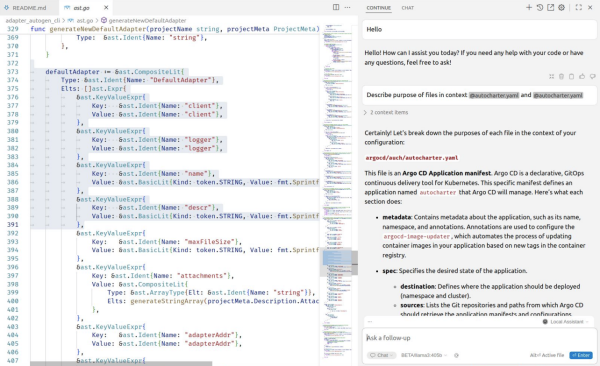Click the adapter_autogen_cli breadcrumb folder
Image resolution: width=600 pixels, height=366 pixels.
[33, 20]
